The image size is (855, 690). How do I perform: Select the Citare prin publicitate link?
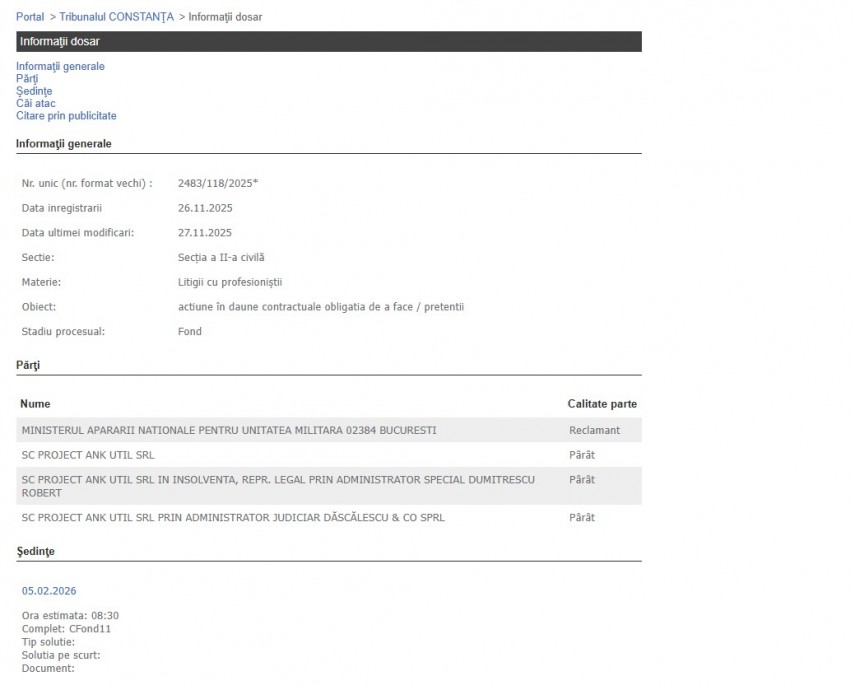66,116
